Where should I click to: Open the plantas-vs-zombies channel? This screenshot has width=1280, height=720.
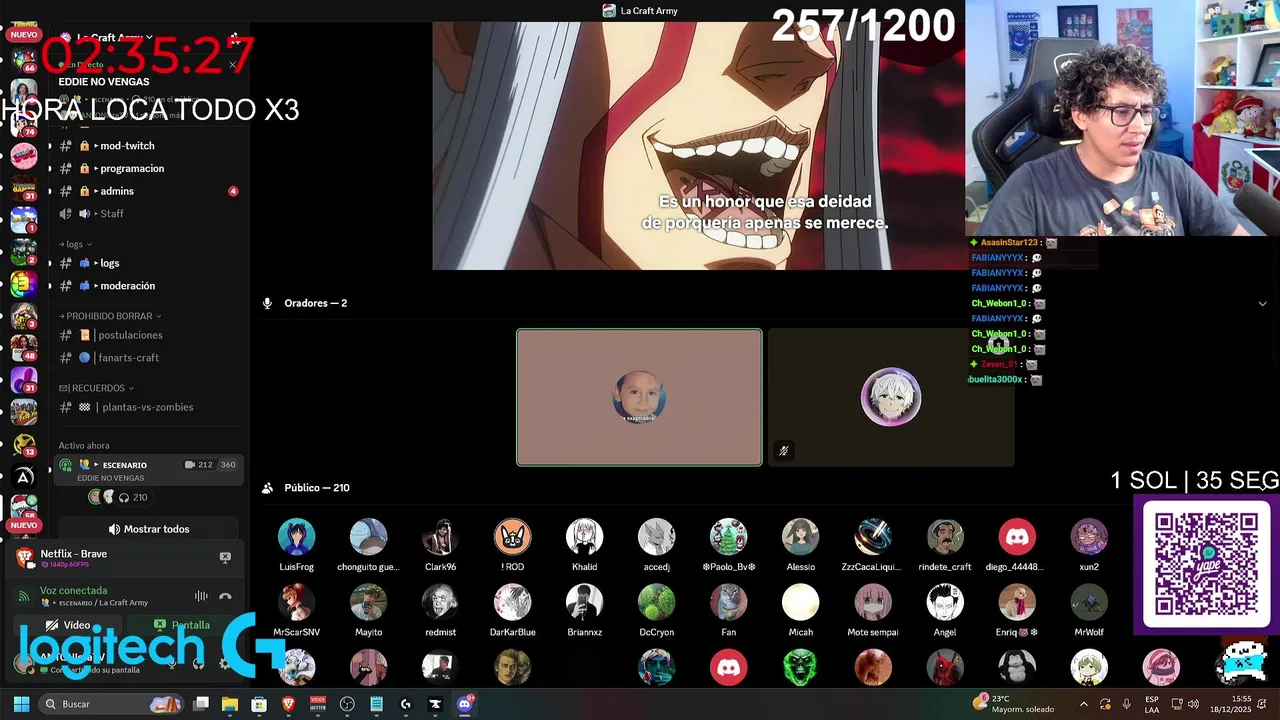click(148, 407)
